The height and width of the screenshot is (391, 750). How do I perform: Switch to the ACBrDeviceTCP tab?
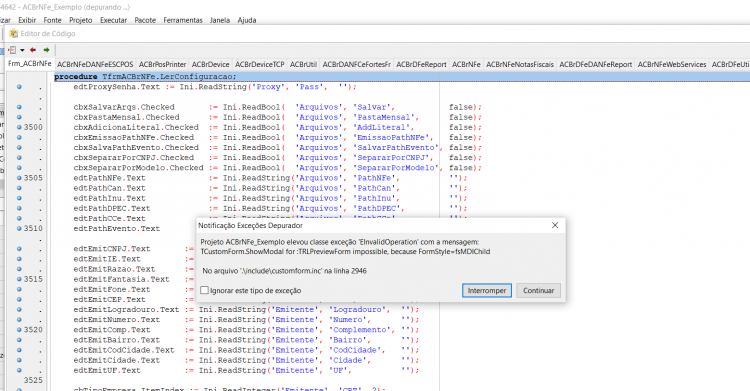coord(260,64)
